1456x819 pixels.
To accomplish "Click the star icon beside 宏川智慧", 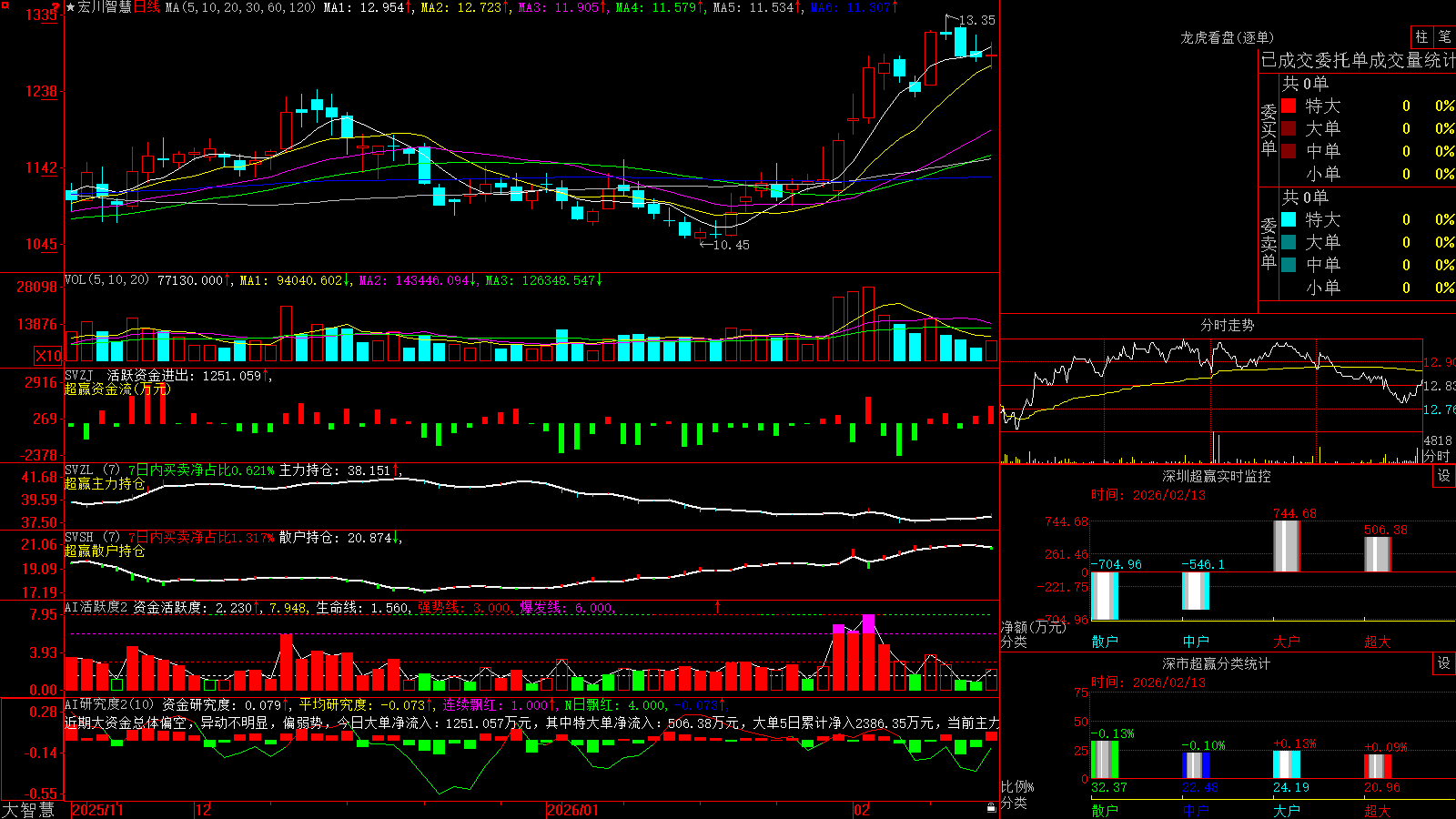I will pos(70,7).
